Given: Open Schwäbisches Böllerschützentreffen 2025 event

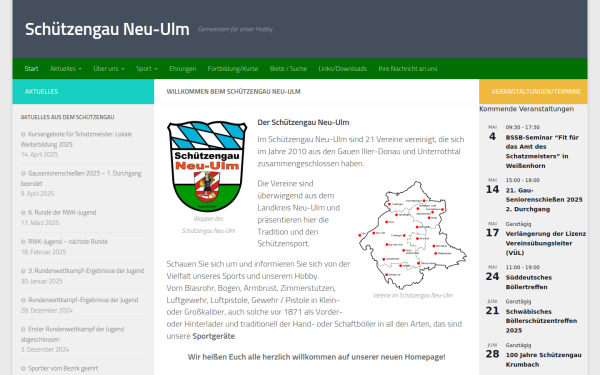Looking at the screenshot, I should click(x=541, y=321).
